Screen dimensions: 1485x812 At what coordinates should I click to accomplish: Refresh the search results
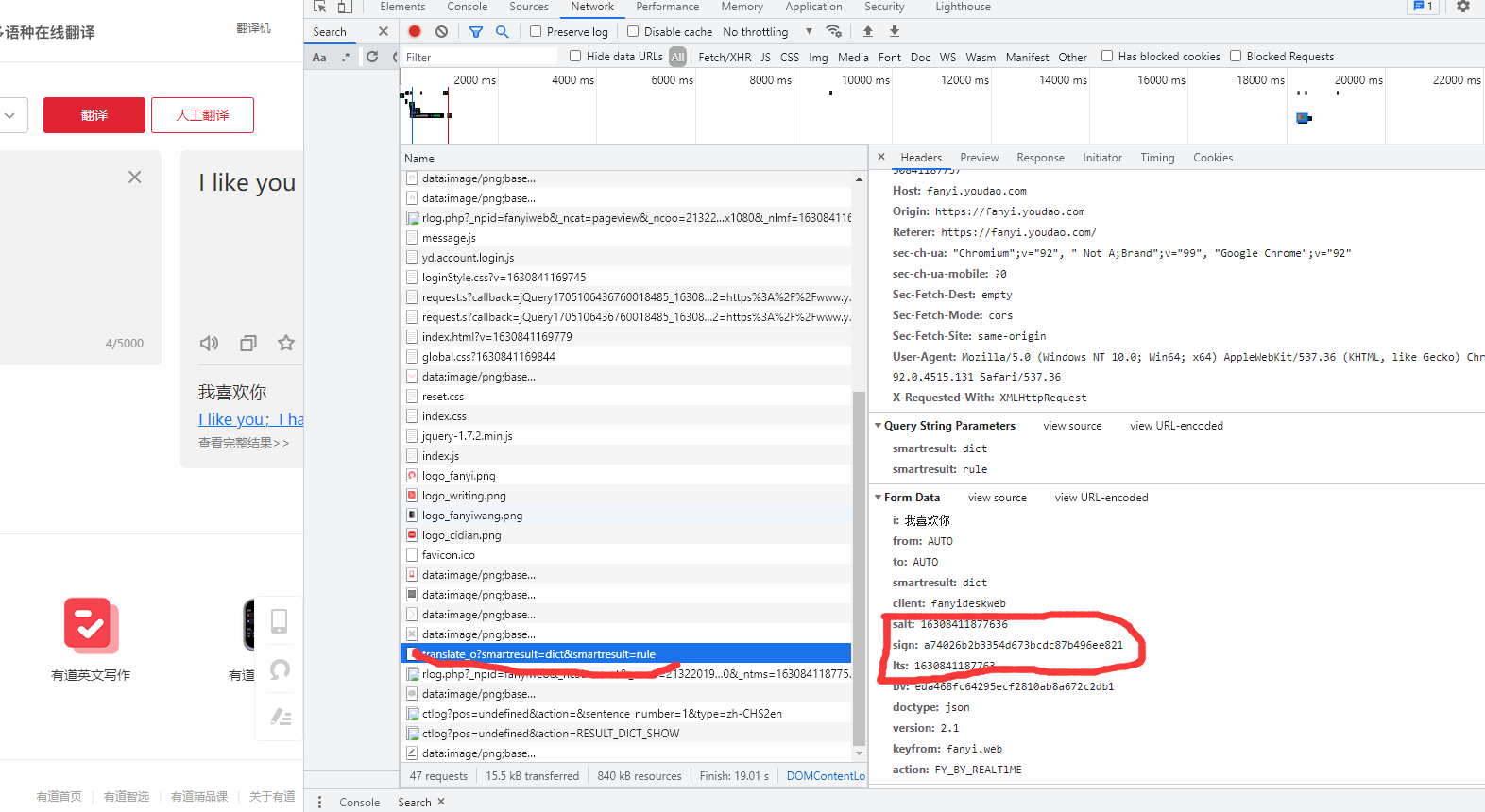click(x=372, y=57)
